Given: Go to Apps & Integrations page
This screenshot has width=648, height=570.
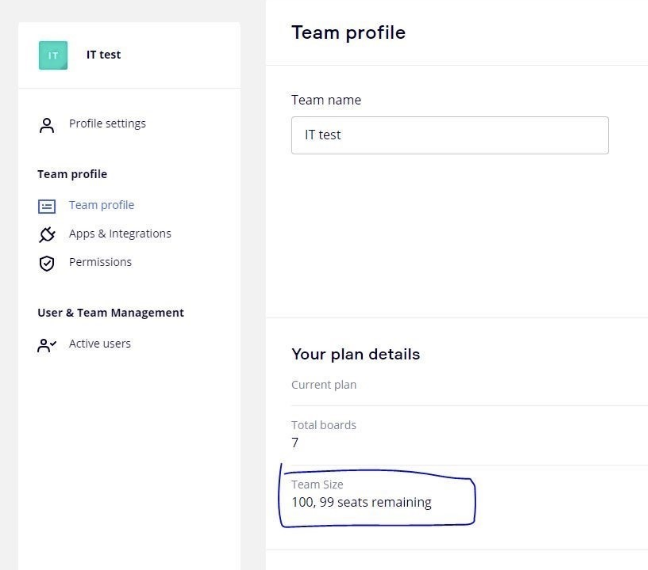Looking at the screenshot, I should (x=119, y=234).
